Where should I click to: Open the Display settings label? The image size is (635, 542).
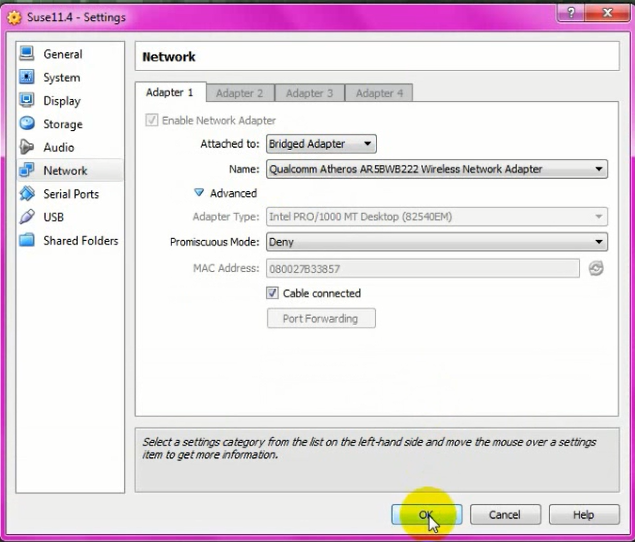[x=62, y=101]
